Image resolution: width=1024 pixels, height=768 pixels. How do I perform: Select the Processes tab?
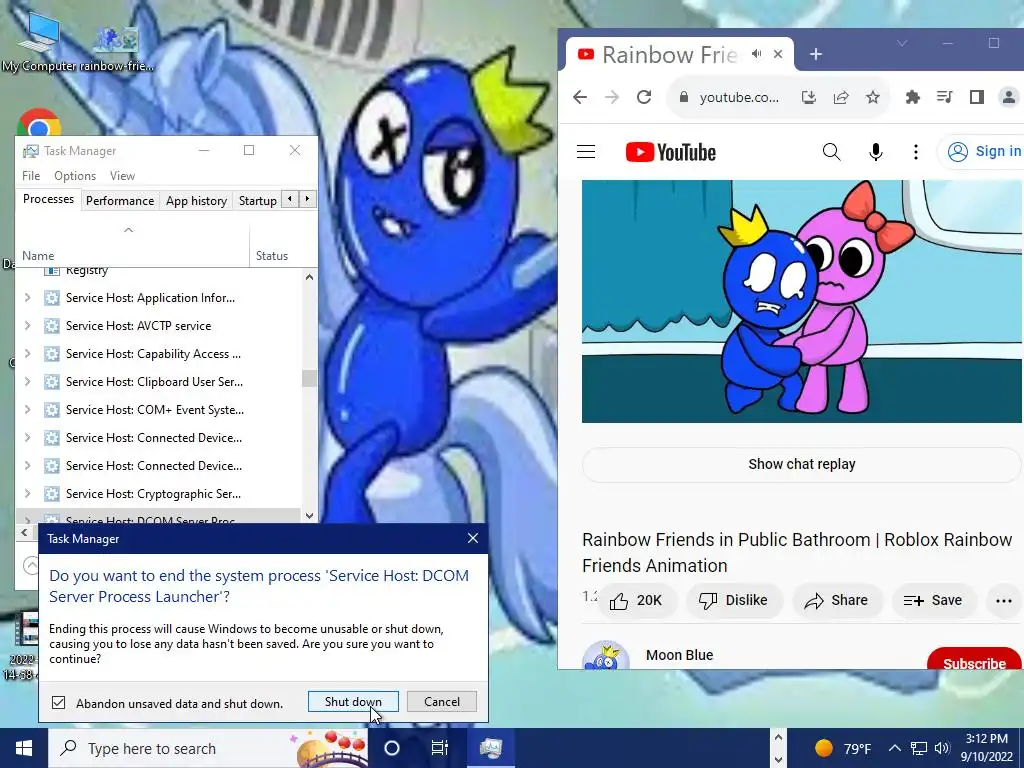(x=48, y=199)
